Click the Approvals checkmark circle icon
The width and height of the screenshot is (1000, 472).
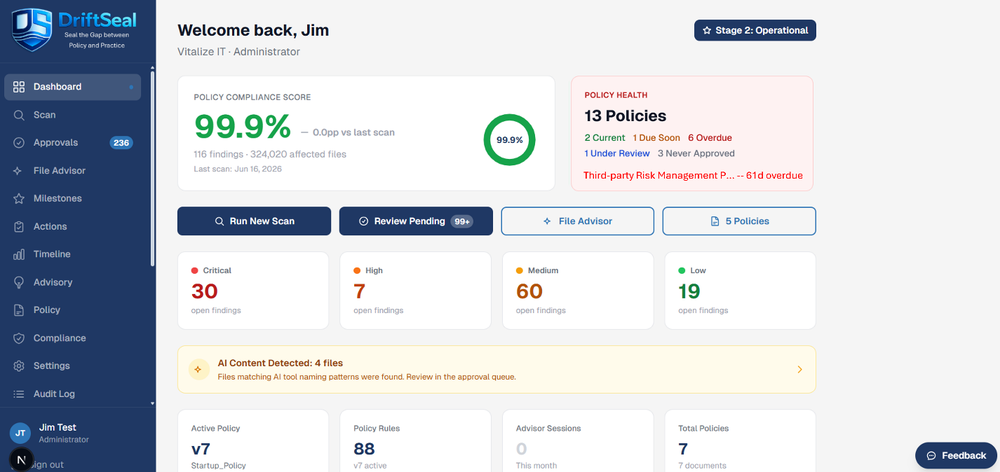click(19, 143)
